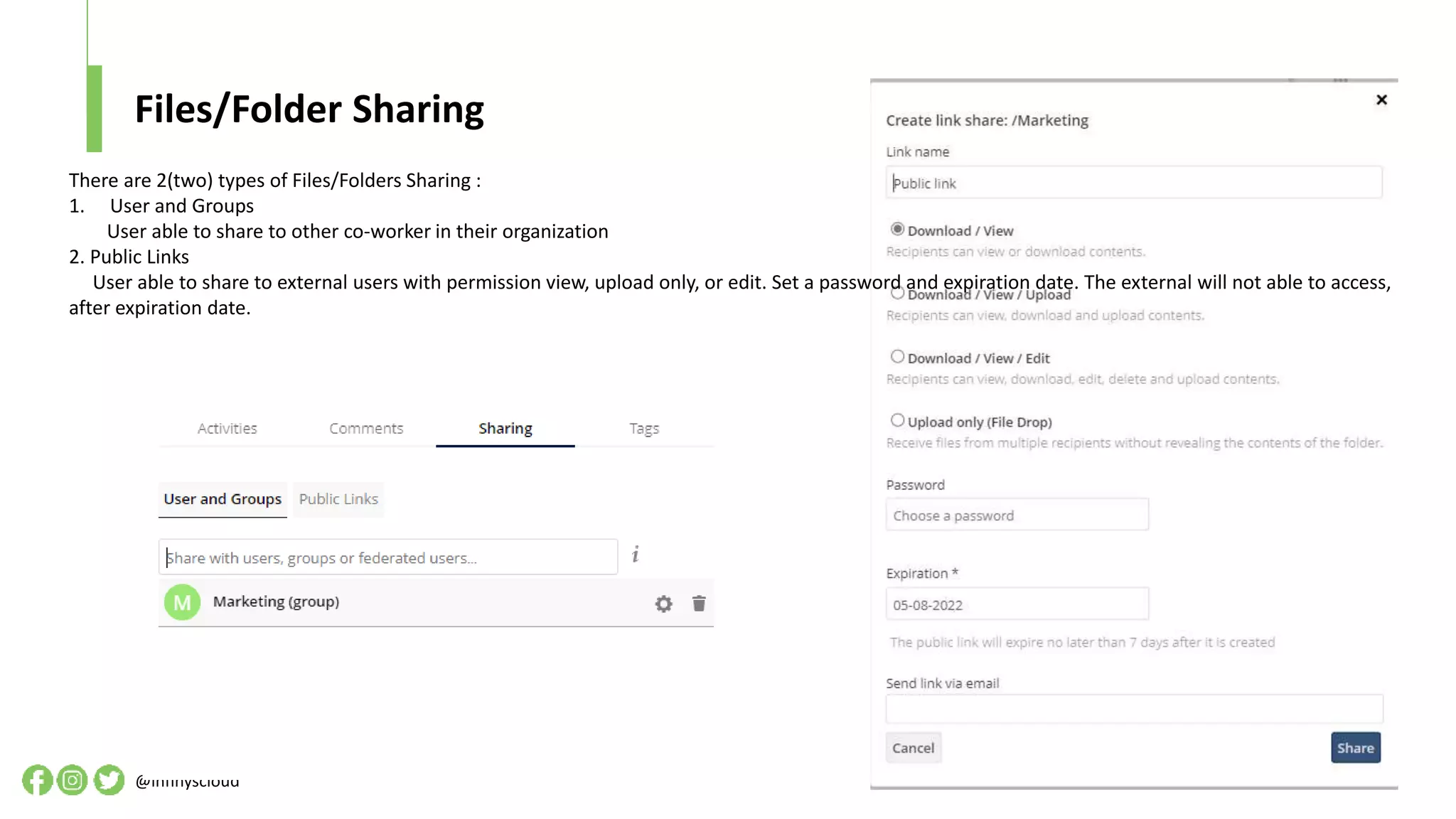
Task: Click the green M avatar of Marketing group
Action: (182, 602)
